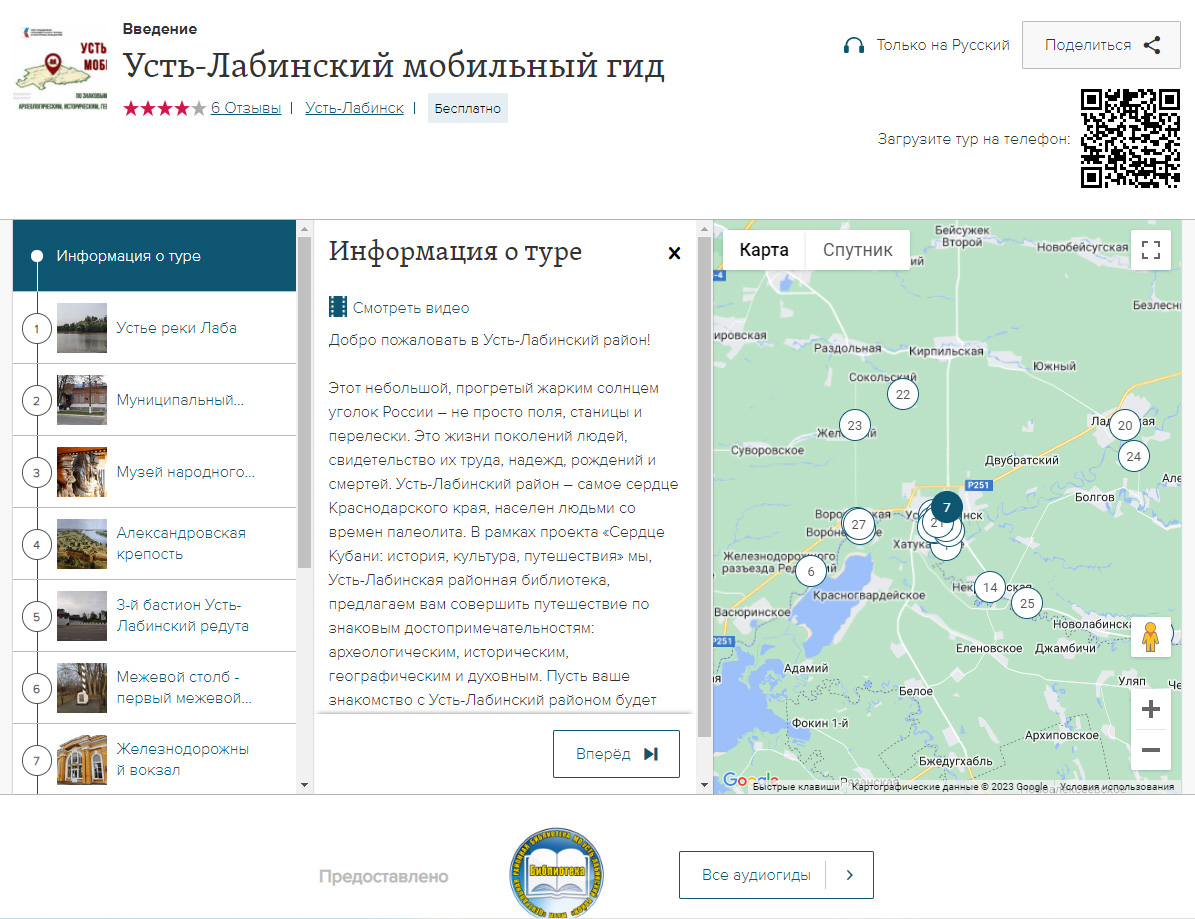Click numbered circle 4 in the timeline

coord(37,545)
